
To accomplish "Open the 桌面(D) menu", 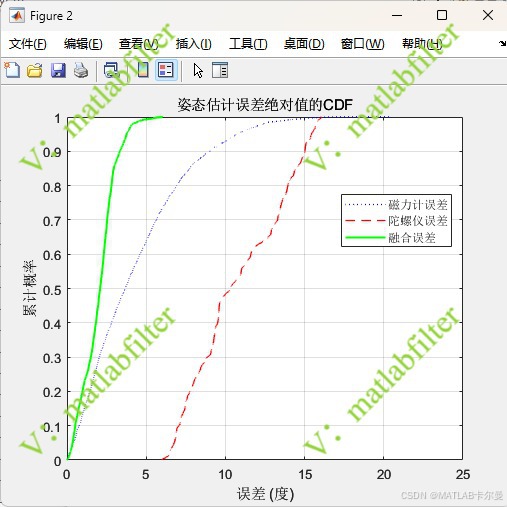I will click(304, 44).
